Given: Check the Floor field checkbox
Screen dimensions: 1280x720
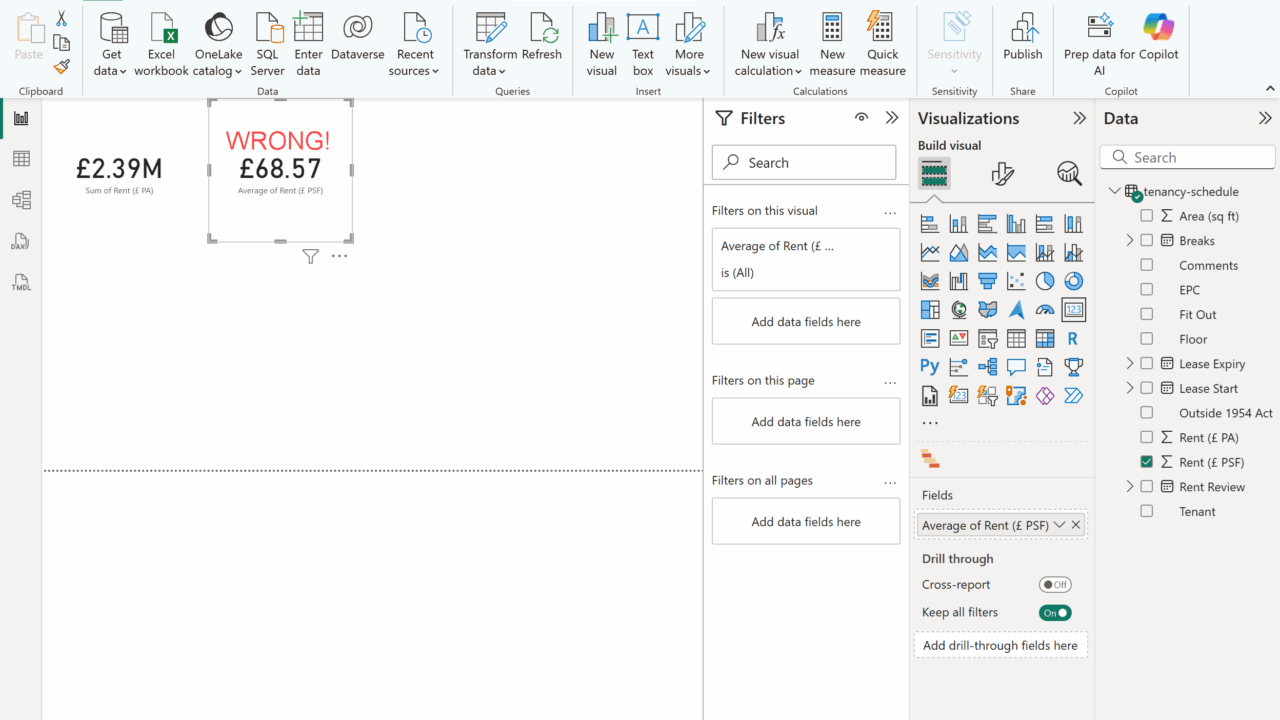Looking at the screenshot, I should (x=1147, y=339).
